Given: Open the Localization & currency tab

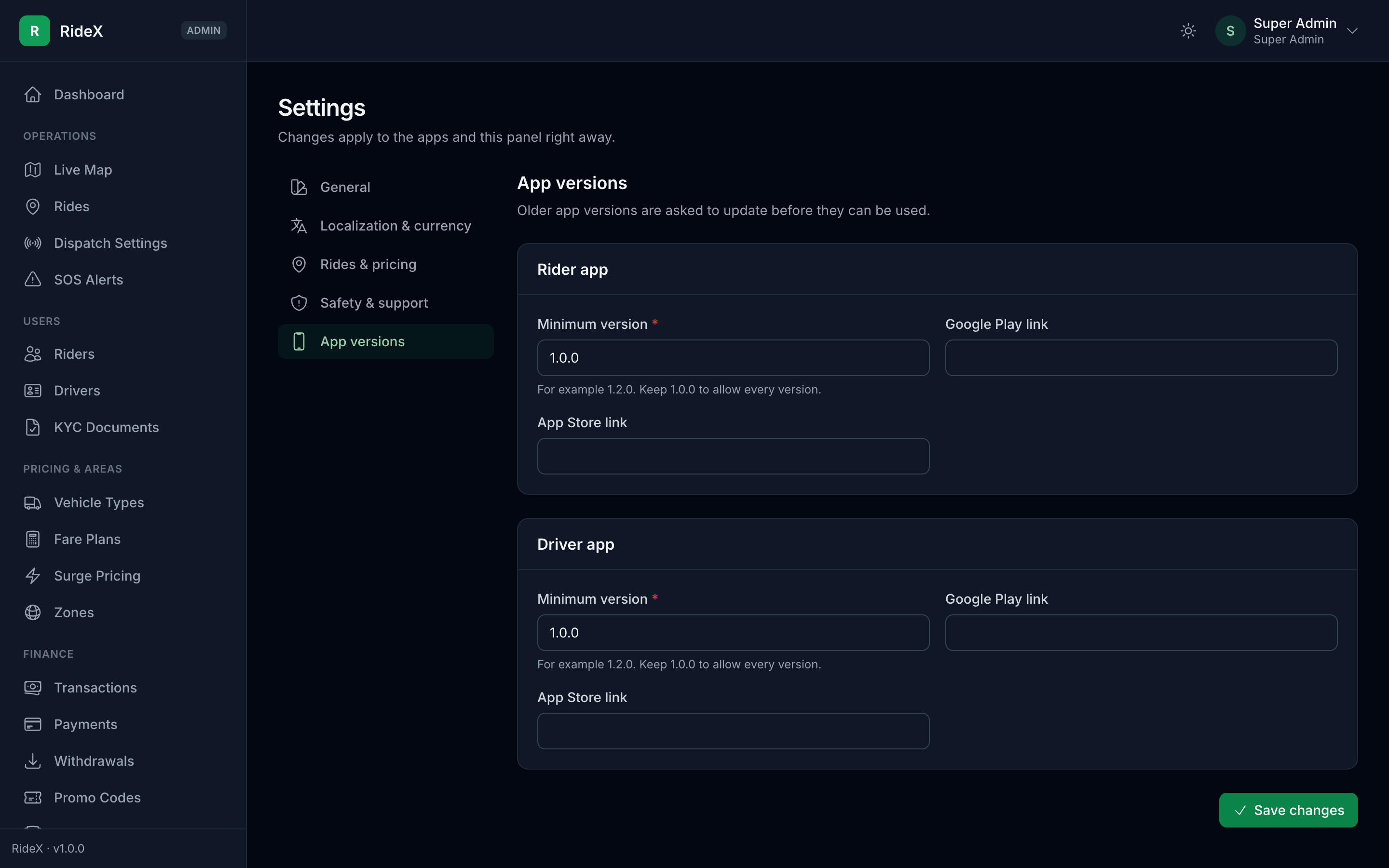Looking at the screenshot, I should (386, 226).
